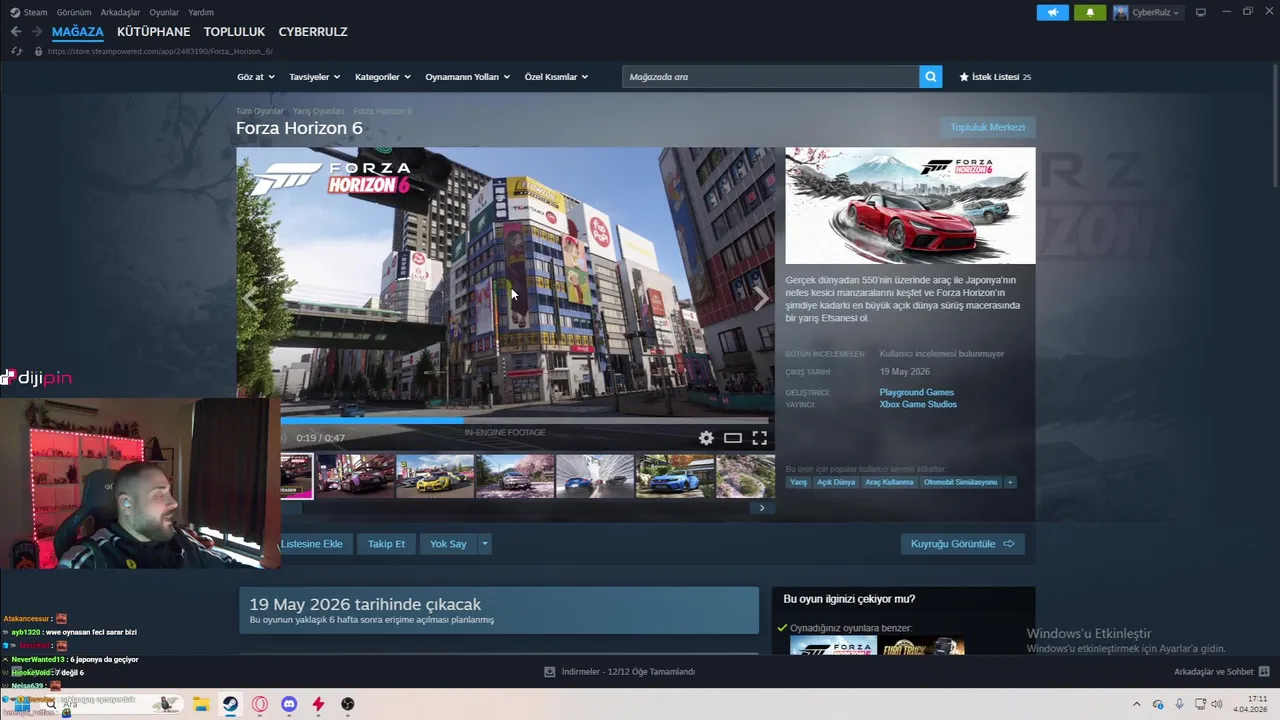Show hidden system tray icons

(1136, 704)
